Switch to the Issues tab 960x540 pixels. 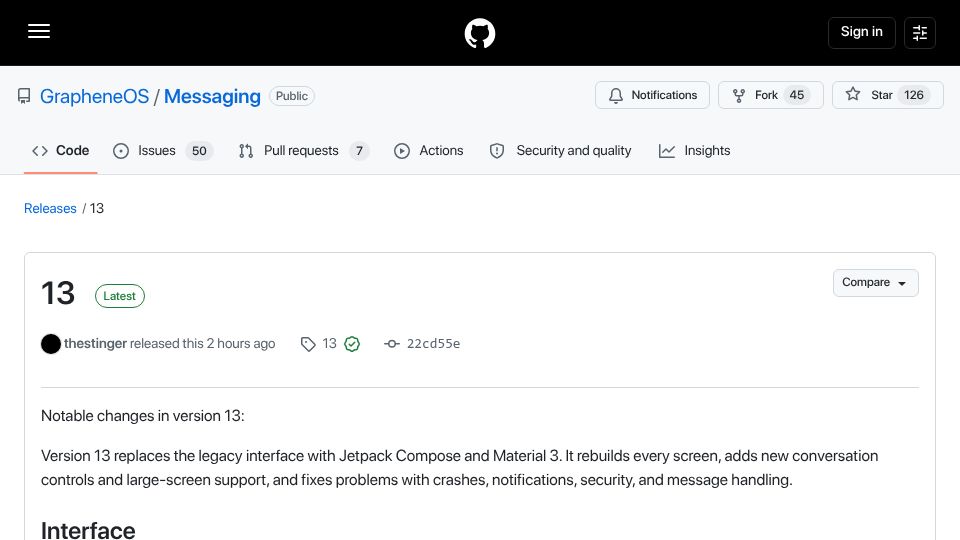point(163,151)
